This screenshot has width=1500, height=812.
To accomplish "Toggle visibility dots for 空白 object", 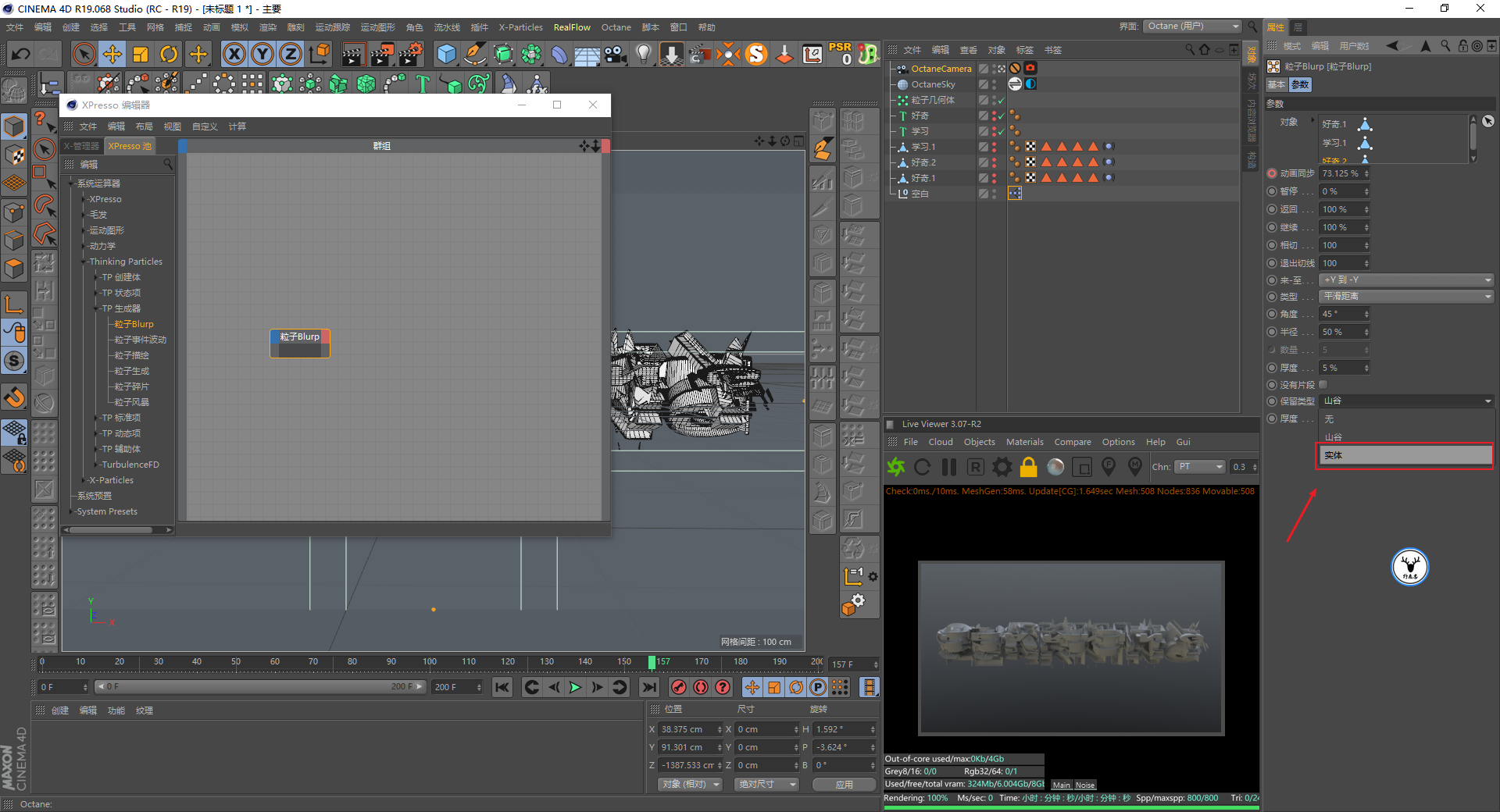I will 994,194.
